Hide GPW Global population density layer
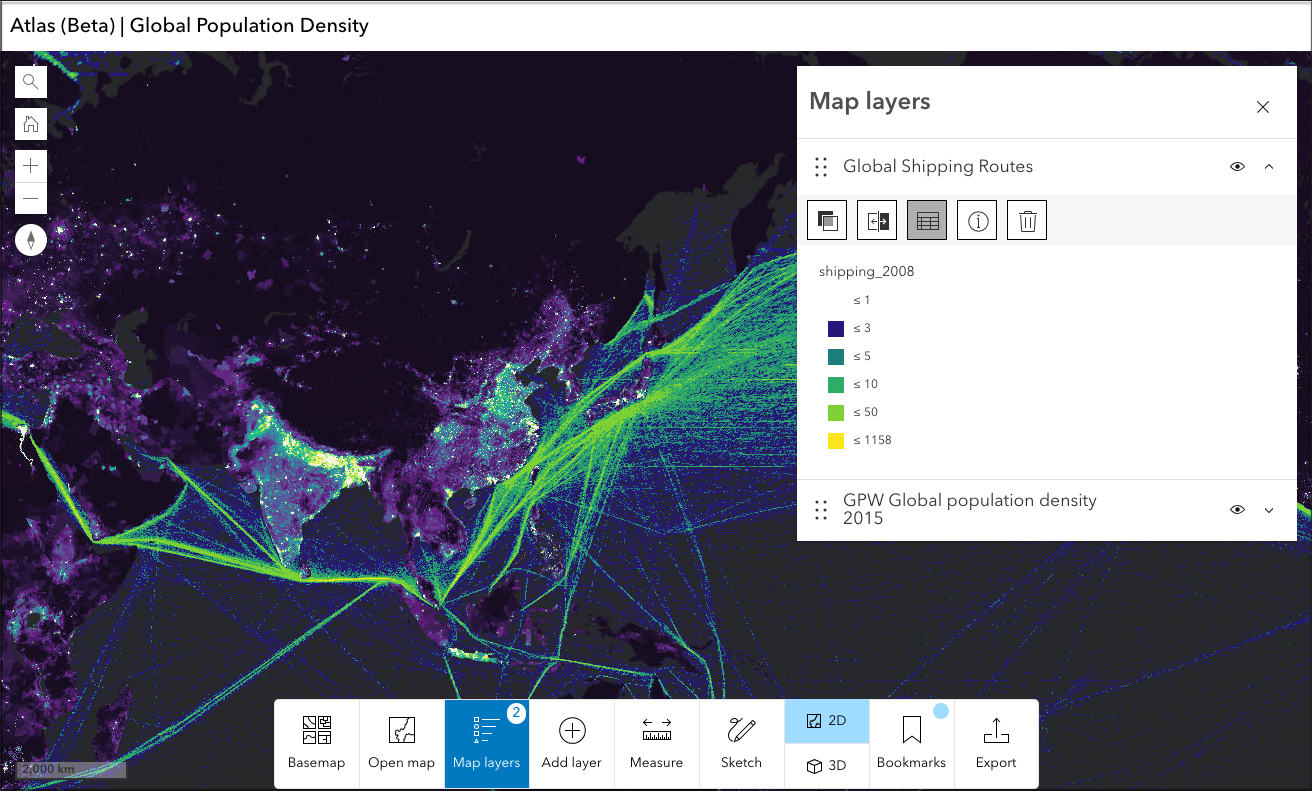 click(1237, 510)
